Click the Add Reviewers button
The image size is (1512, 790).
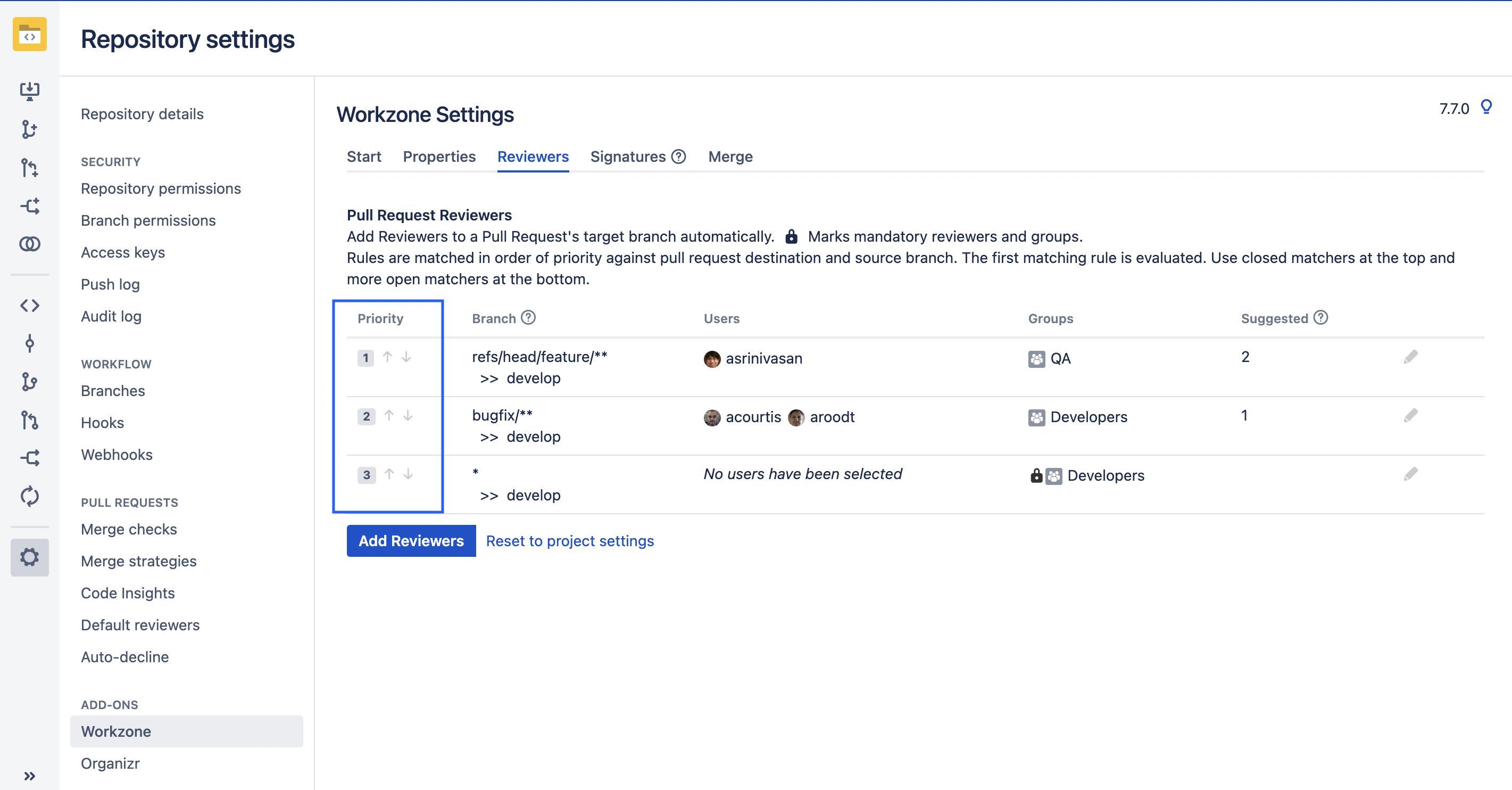411,540
